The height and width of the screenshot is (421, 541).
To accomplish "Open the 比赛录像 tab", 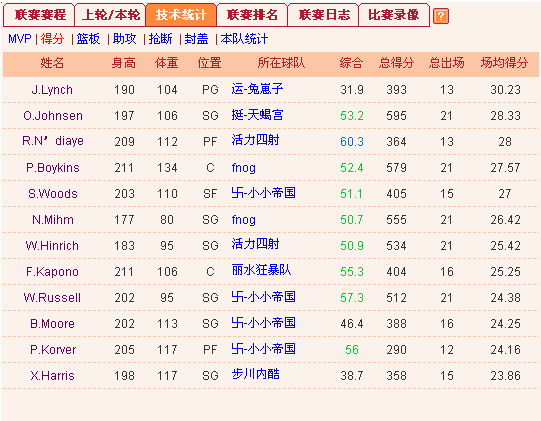I will coord(394,15).
